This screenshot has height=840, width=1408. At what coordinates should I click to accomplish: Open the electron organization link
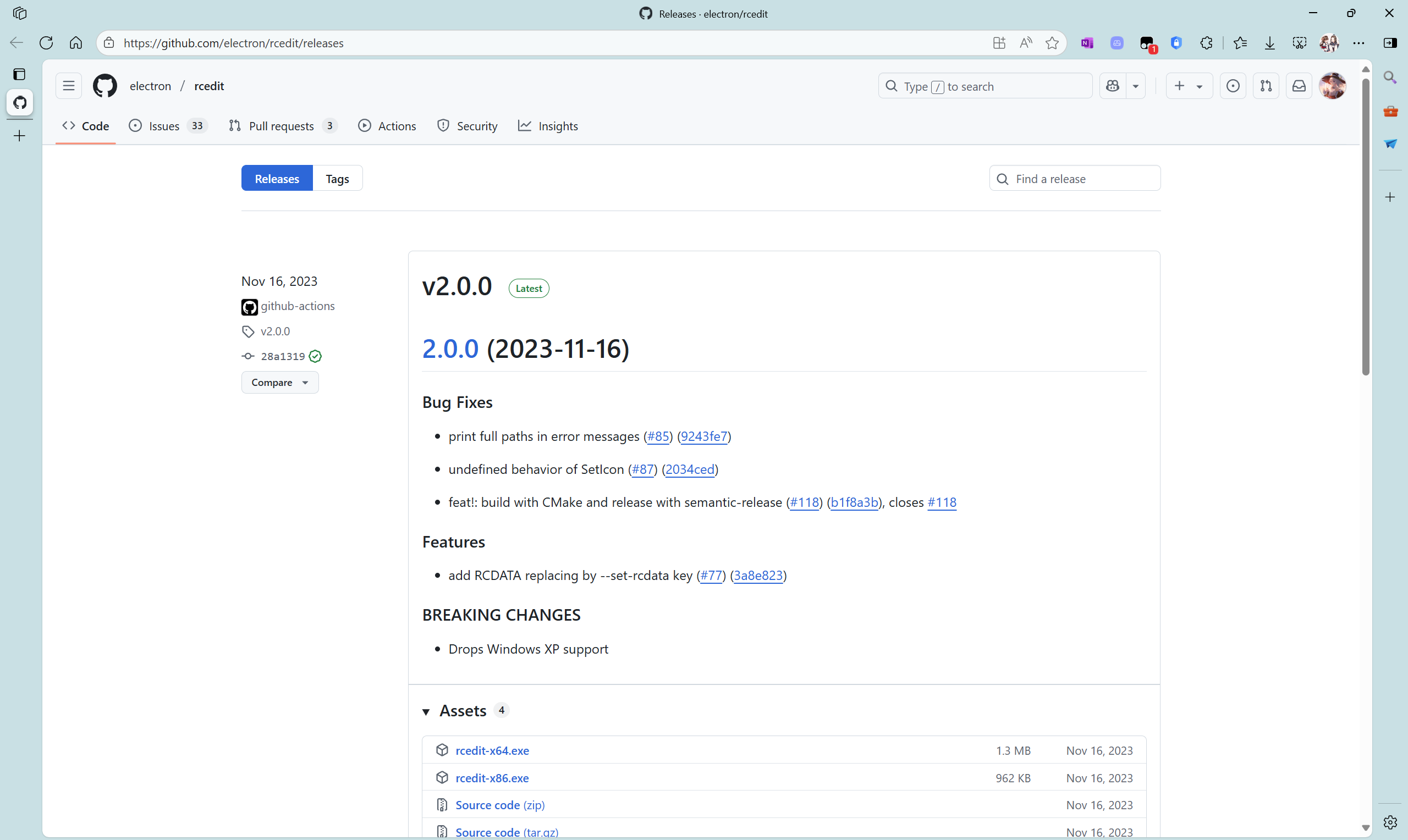pyautogui.click(x=150, y=86)
